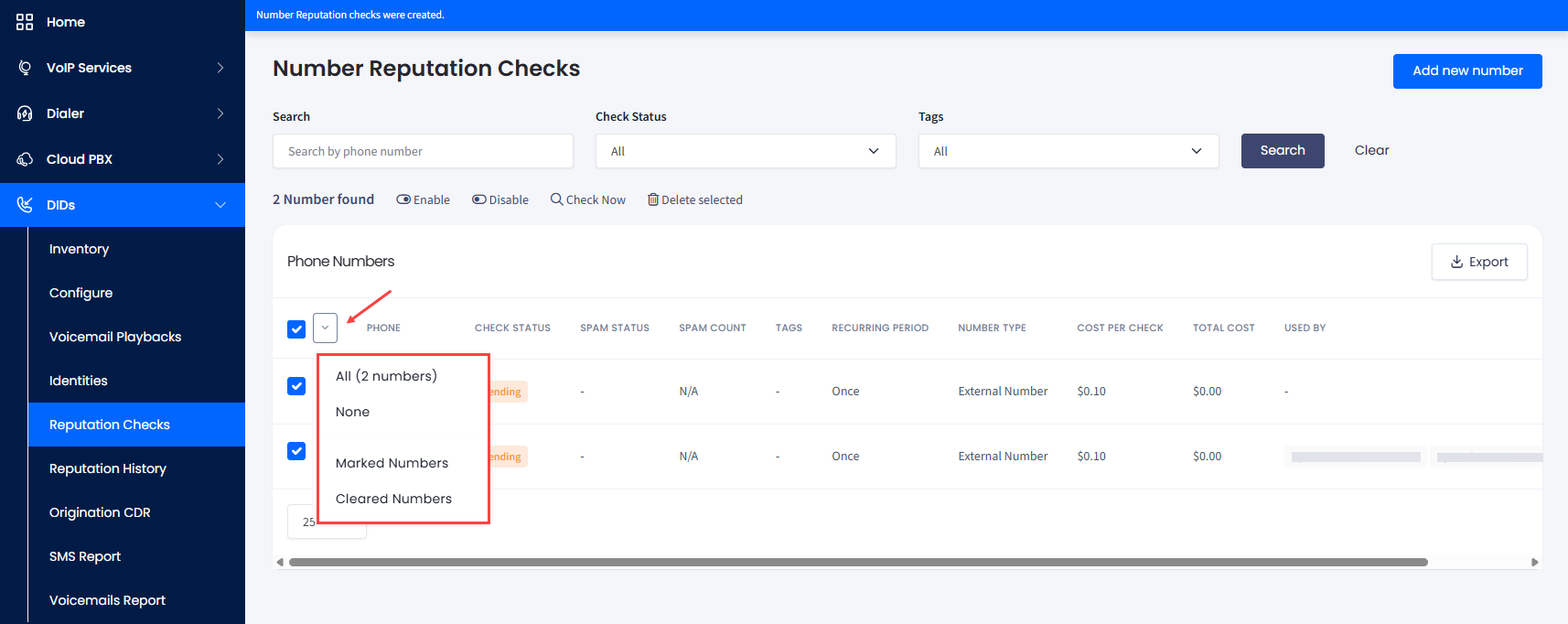Viewport: 1568px width, 624px height.
Task: Uncheck the first phone number row checkbox
Action: pyautogui.click(x=296, y=386)
